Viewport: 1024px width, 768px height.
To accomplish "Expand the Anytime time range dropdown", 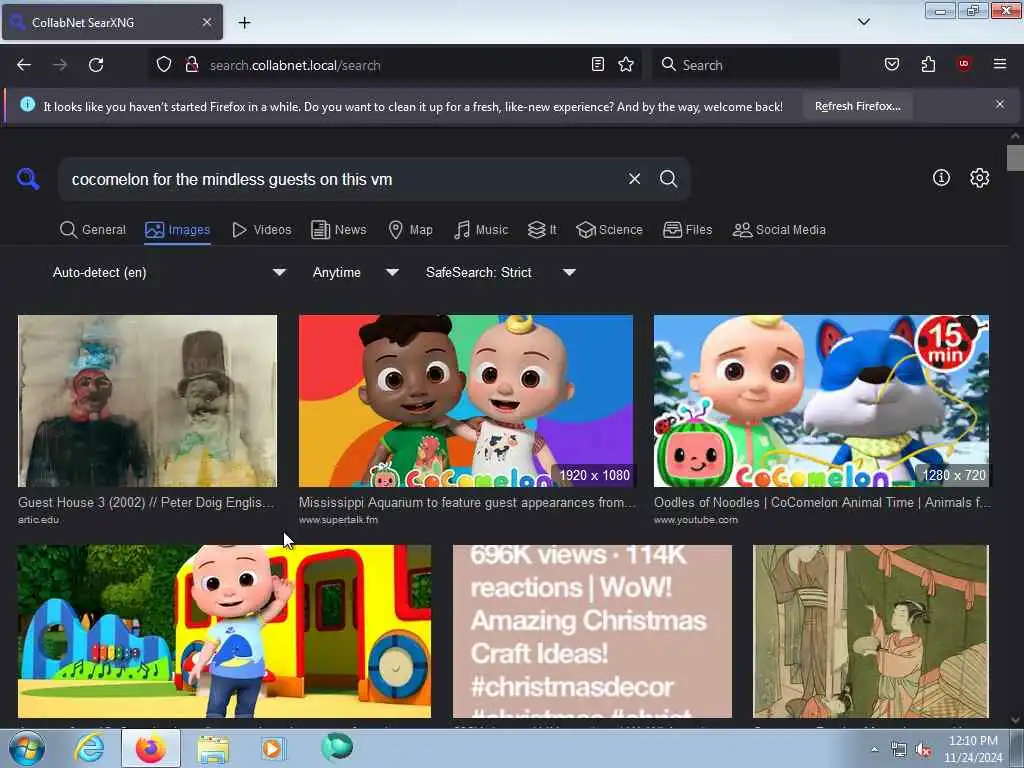I will tap(355, 272).
